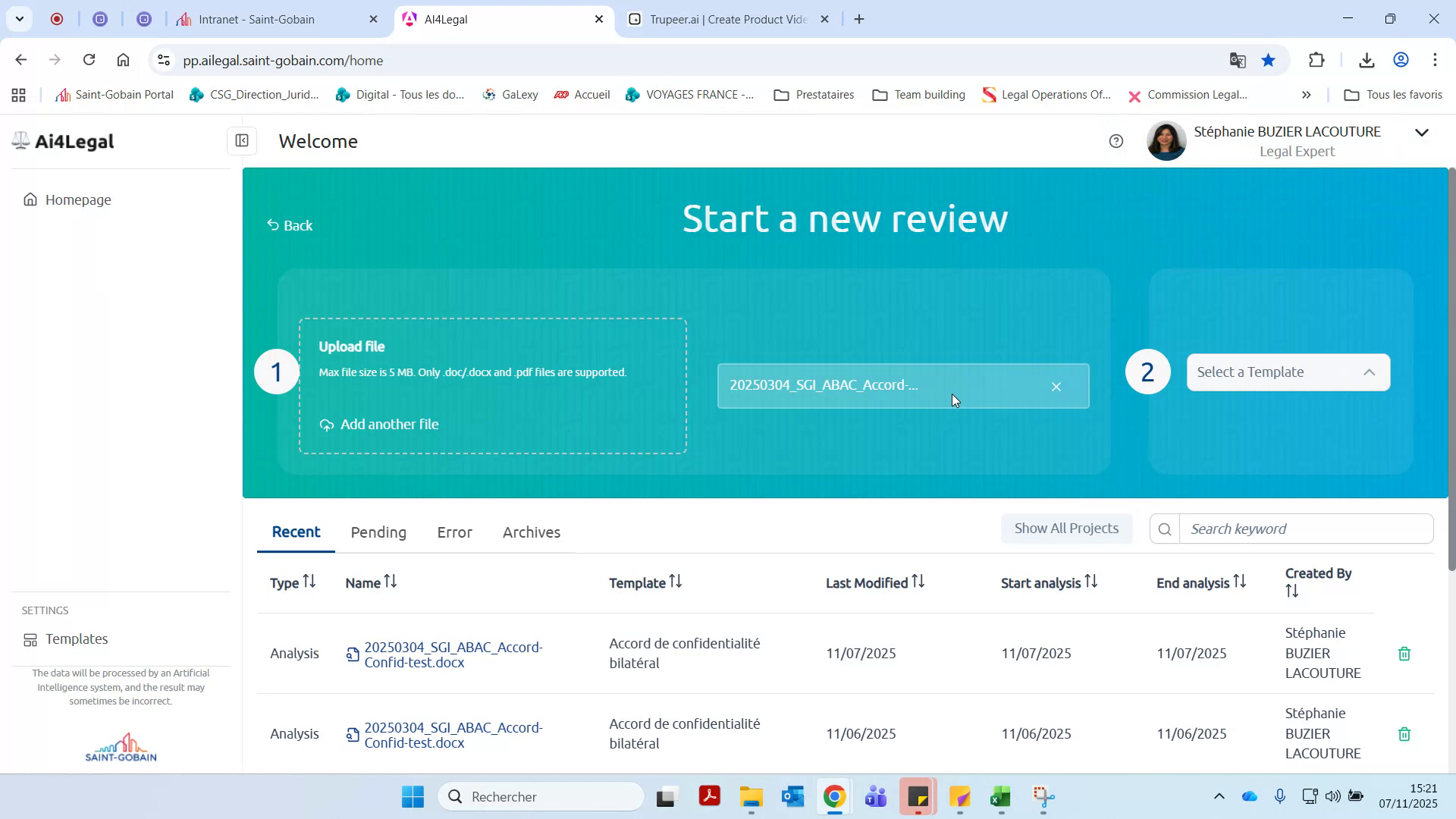Image resolution: width=1456 pixels, height=819 pixels.
Task: Switch to the Pending tab
Action: (x=378, y=532)
